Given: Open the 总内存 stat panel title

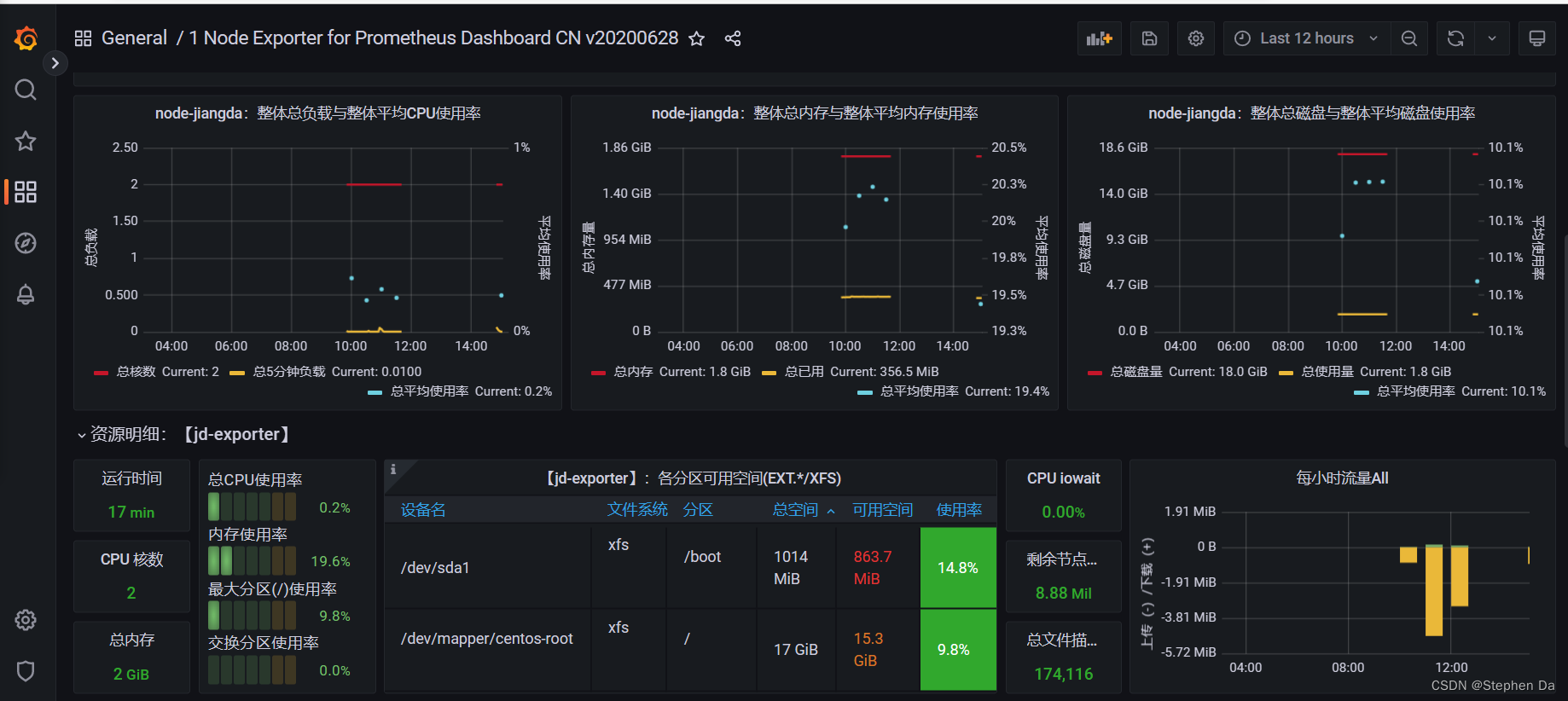Looking at the screenshot, I should coord(131,640).
